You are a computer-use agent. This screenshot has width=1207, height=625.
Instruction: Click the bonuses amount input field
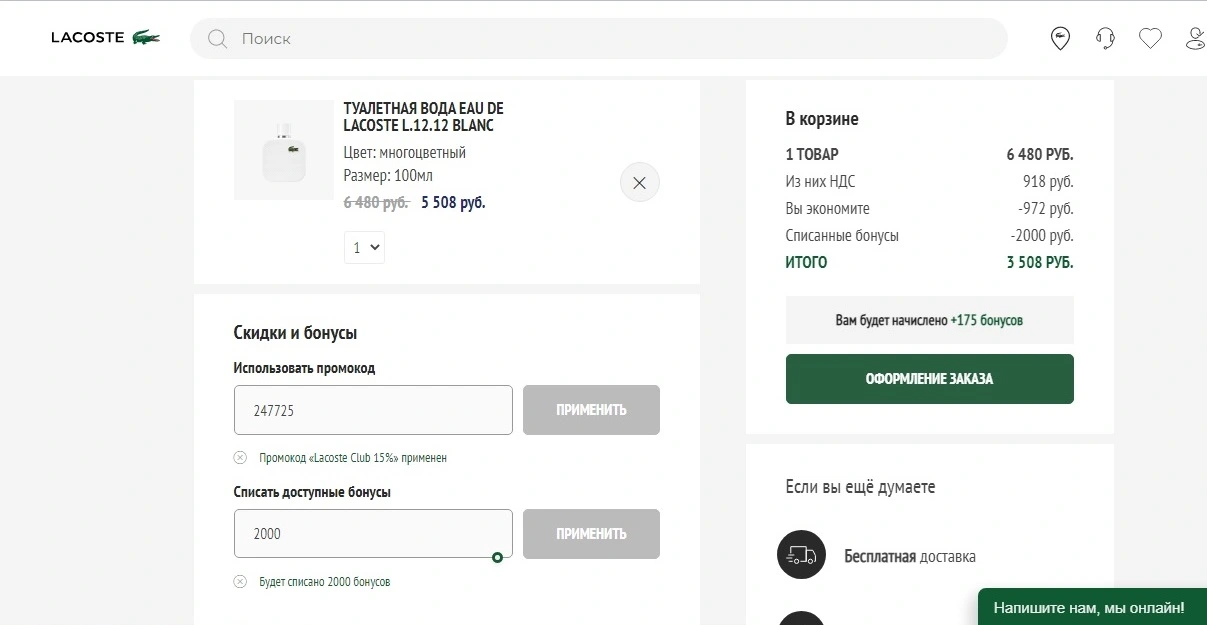coord(373,534)
